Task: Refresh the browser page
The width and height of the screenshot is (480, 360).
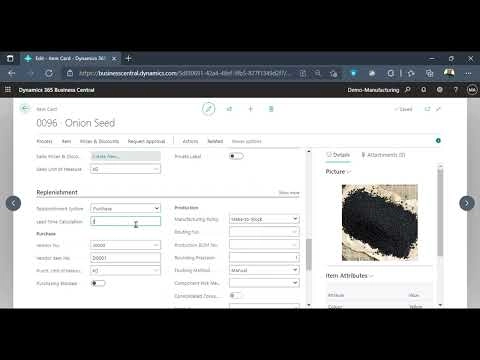Action: pyautogui.click(x=49, y=73)
